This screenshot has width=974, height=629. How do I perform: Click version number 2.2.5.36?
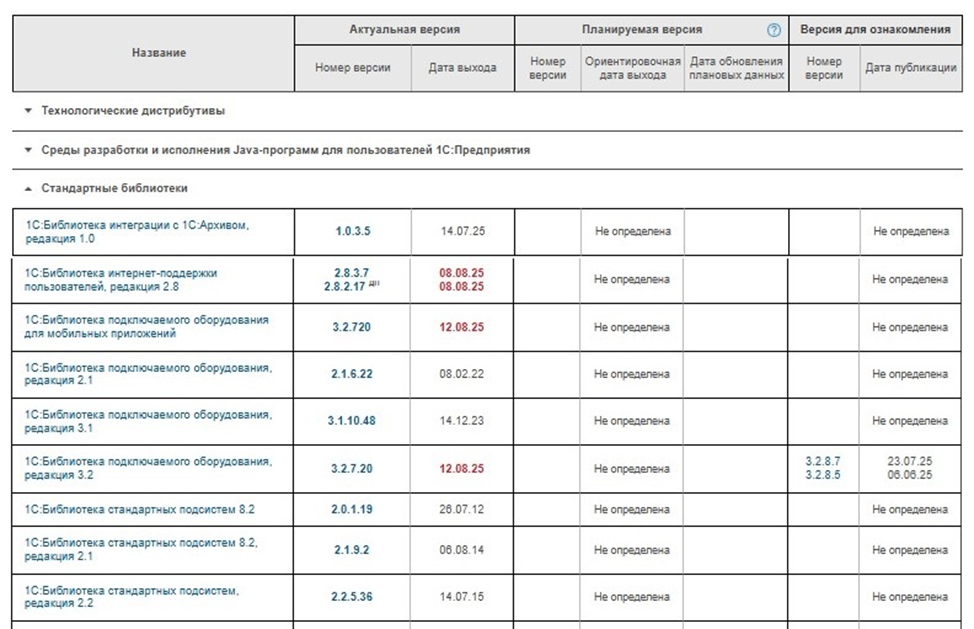coord(352,597)
